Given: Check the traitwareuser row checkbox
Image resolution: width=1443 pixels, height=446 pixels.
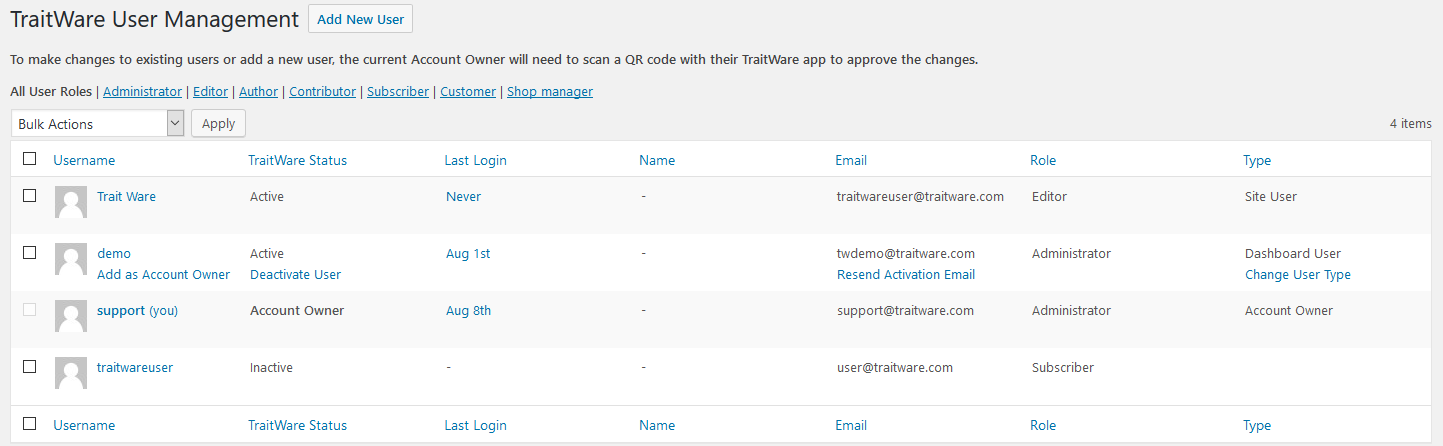Looking at the screenshot, I should [30, 366].
